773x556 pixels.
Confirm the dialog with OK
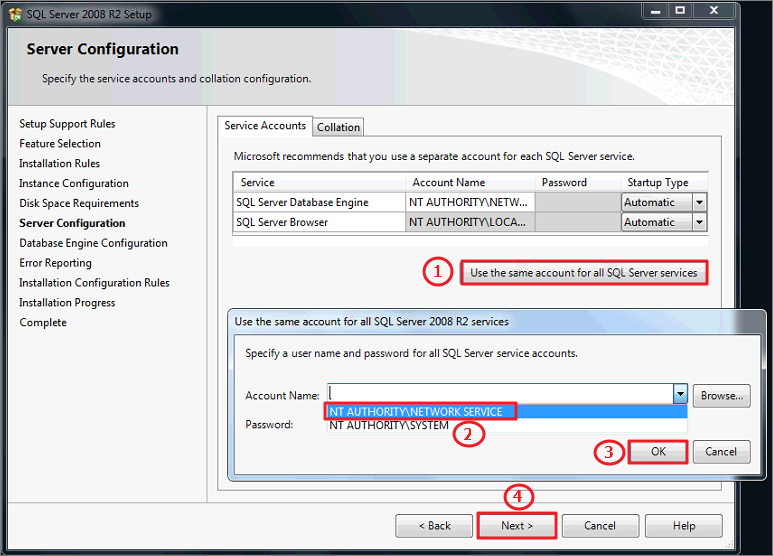658,452
